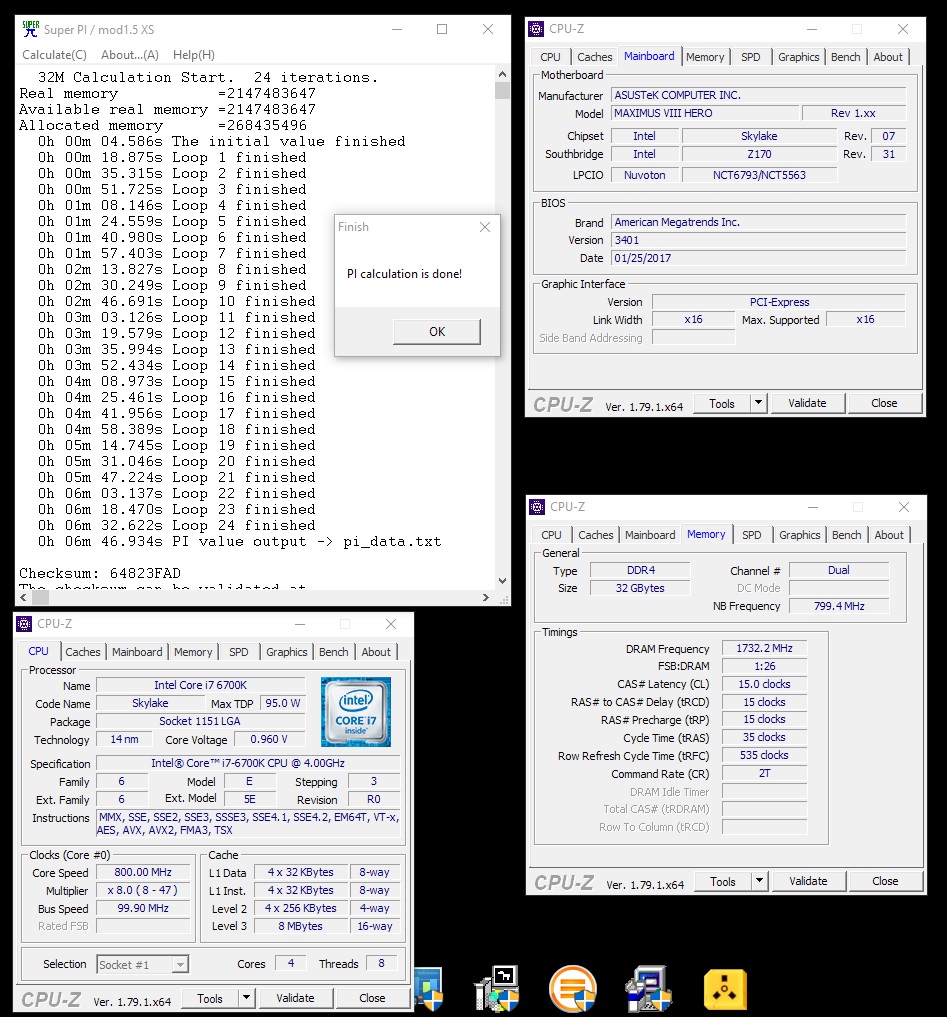Click the CPU-Z title icon in the Mainboard window

click(536, 29)
